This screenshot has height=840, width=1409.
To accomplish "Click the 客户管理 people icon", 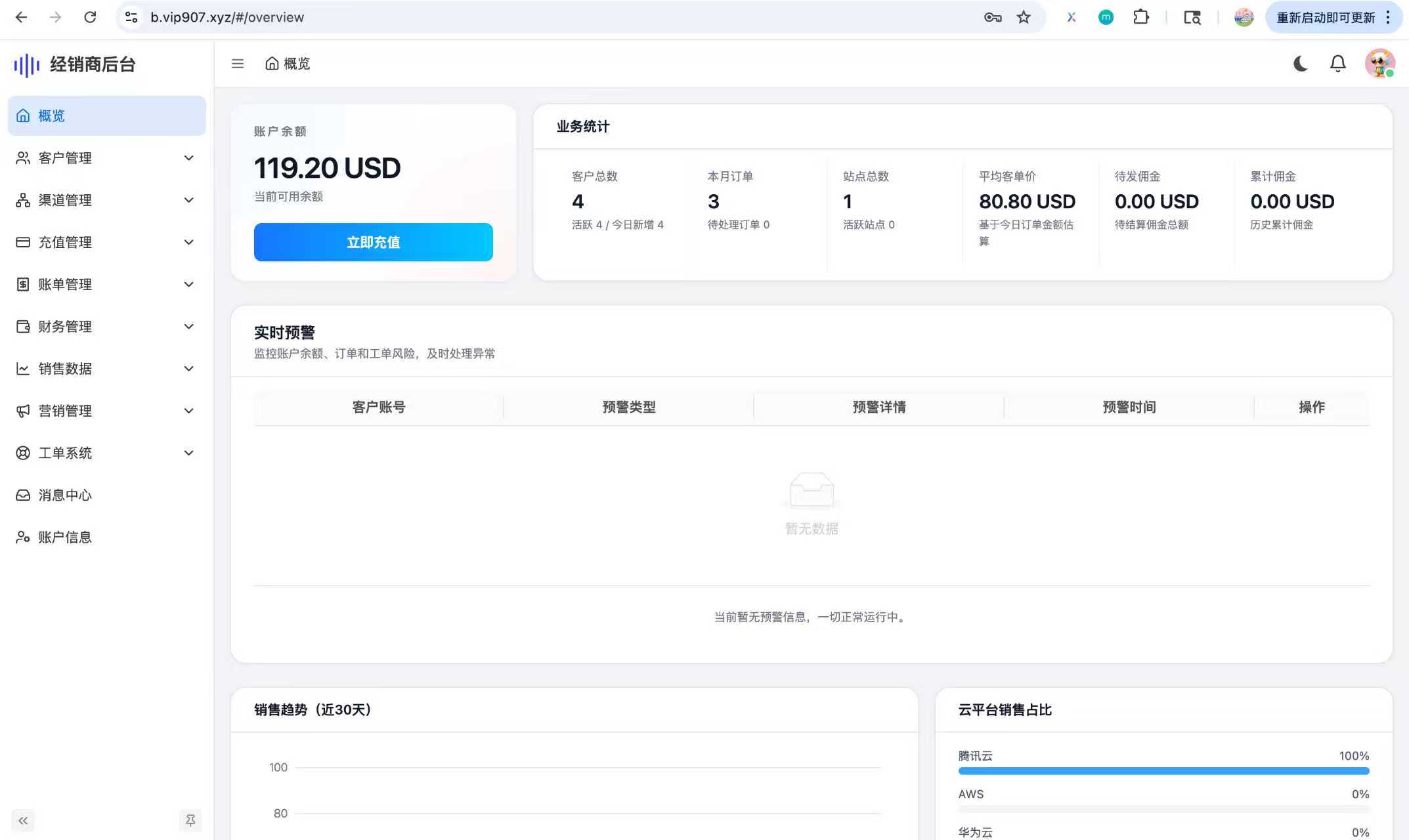I will pyautogui.click(x=23, y=158).
